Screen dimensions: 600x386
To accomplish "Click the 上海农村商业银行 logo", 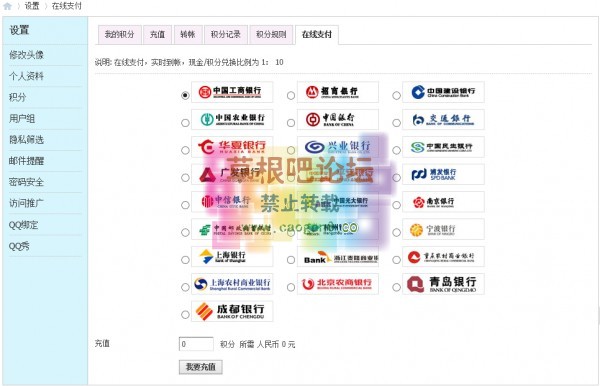I will click(x=232, y=284).
